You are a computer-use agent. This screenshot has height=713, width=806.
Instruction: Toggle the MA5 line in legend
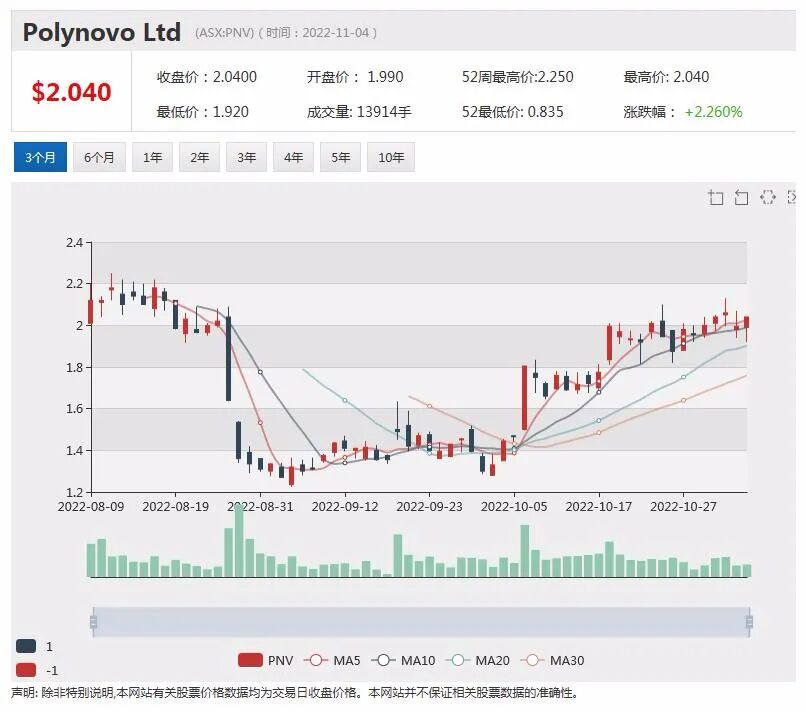(332, 661)
